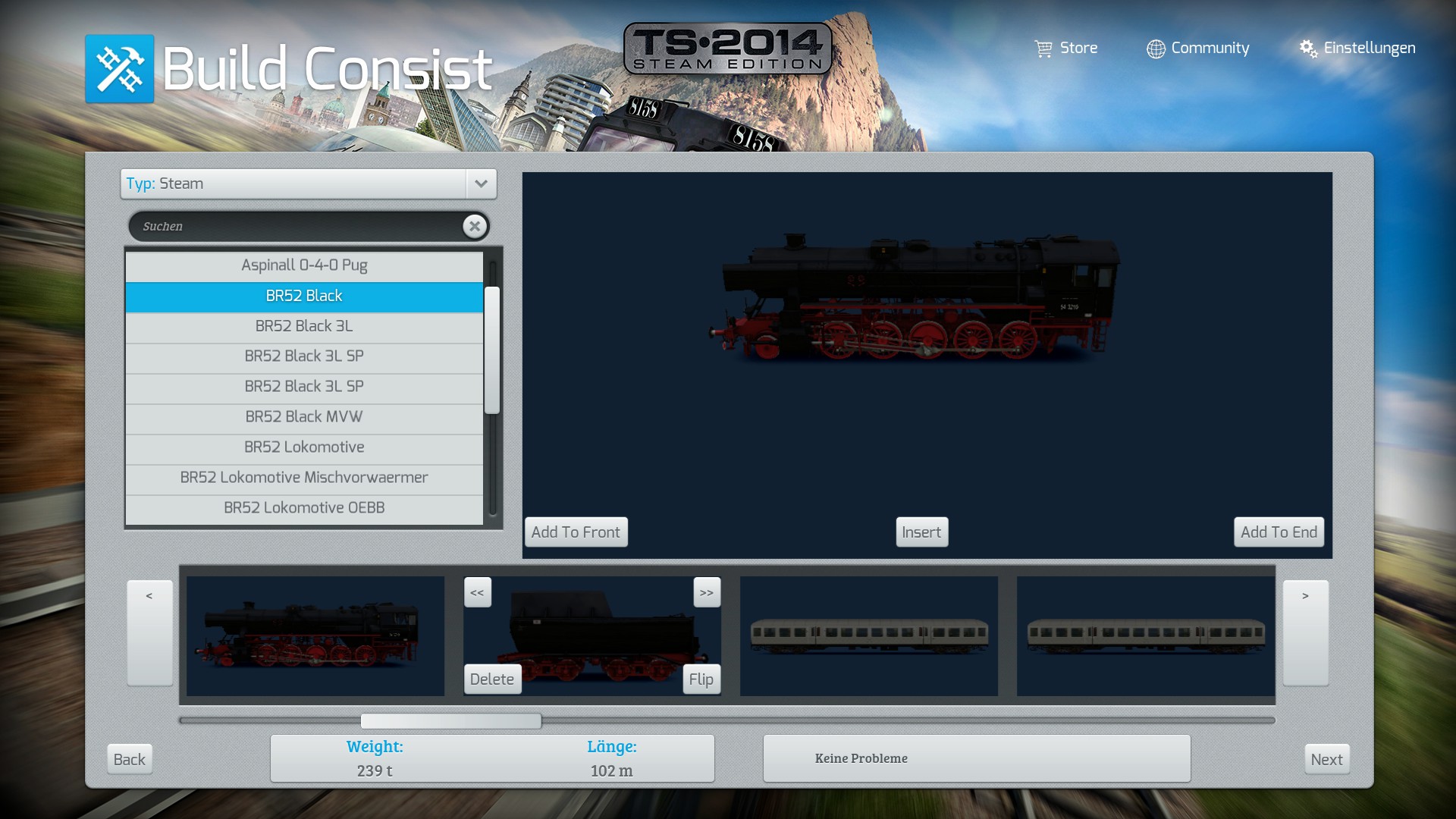Select BR52 Black MVW from list
Image resolution: width=1456 pixels, height=819 pixels.
303,416
